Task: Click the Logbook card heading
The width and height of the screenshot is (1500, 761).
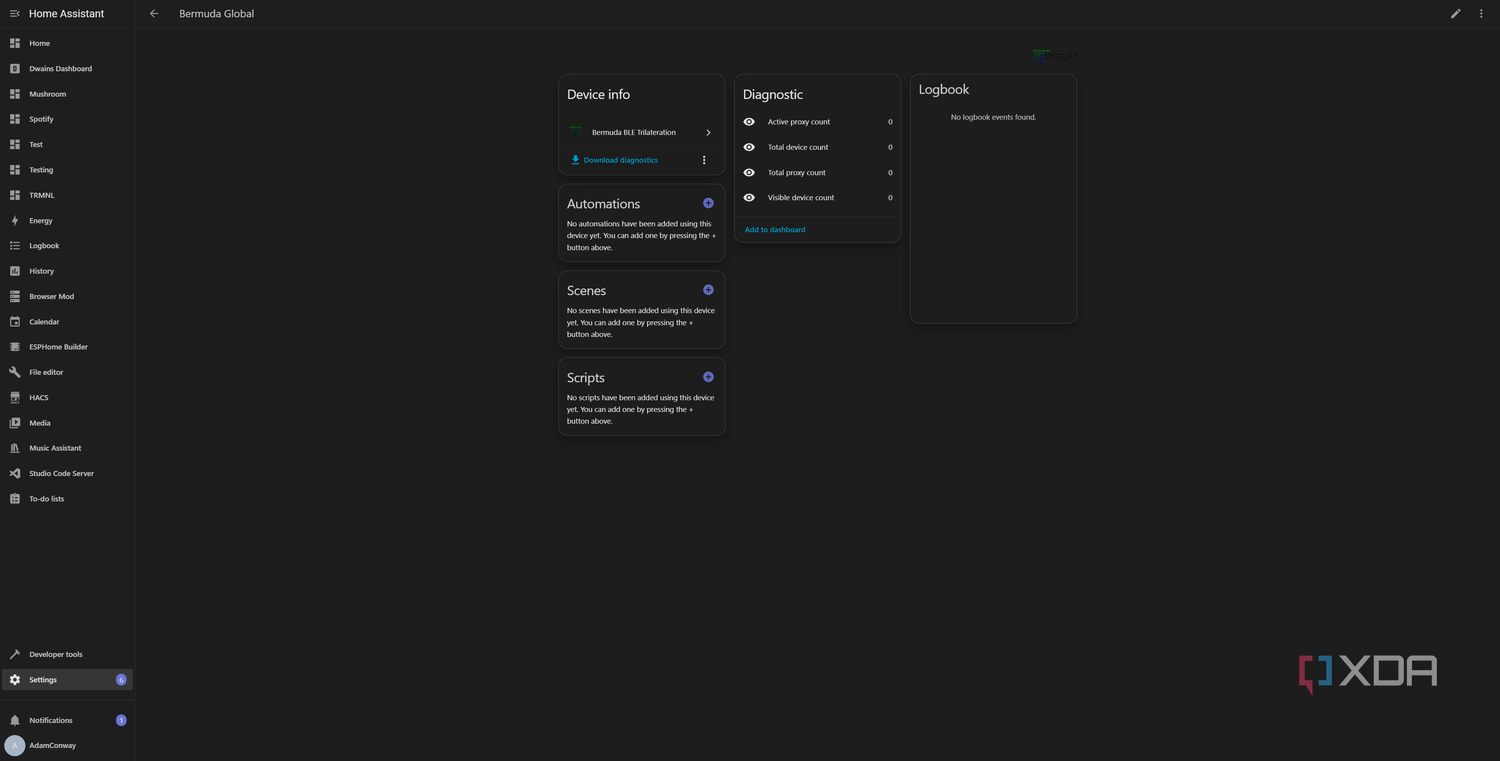Action: click(944, 89)
